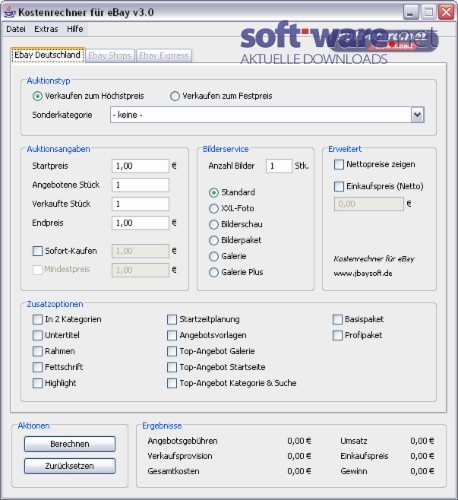Screen dimensions: 458x500
Task: Click the Verkaufsprovision result label
Action: point(180,456)
